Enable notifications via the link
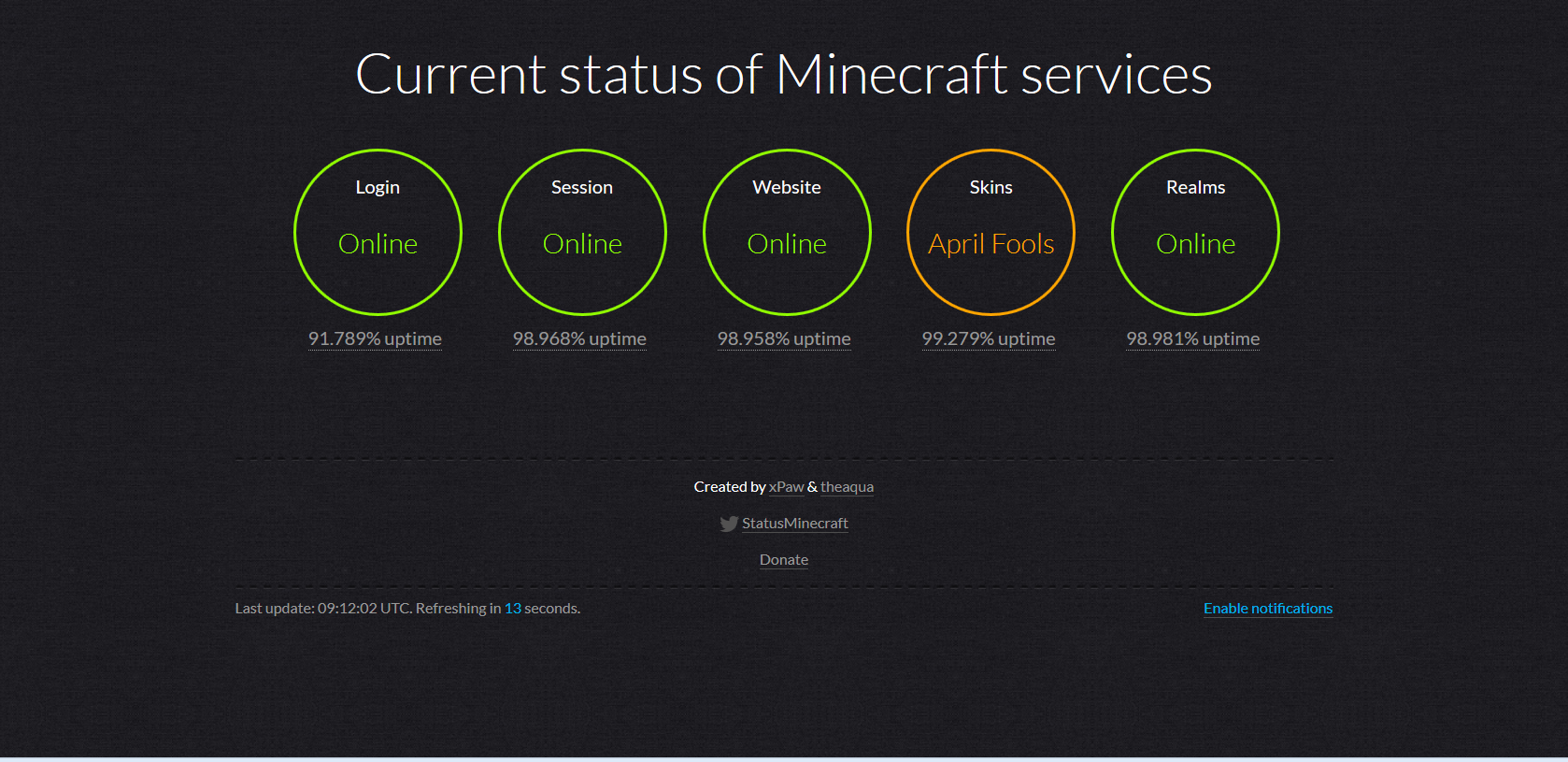1568x762 pixels. pyautogui.click(x=1267, y=609)
